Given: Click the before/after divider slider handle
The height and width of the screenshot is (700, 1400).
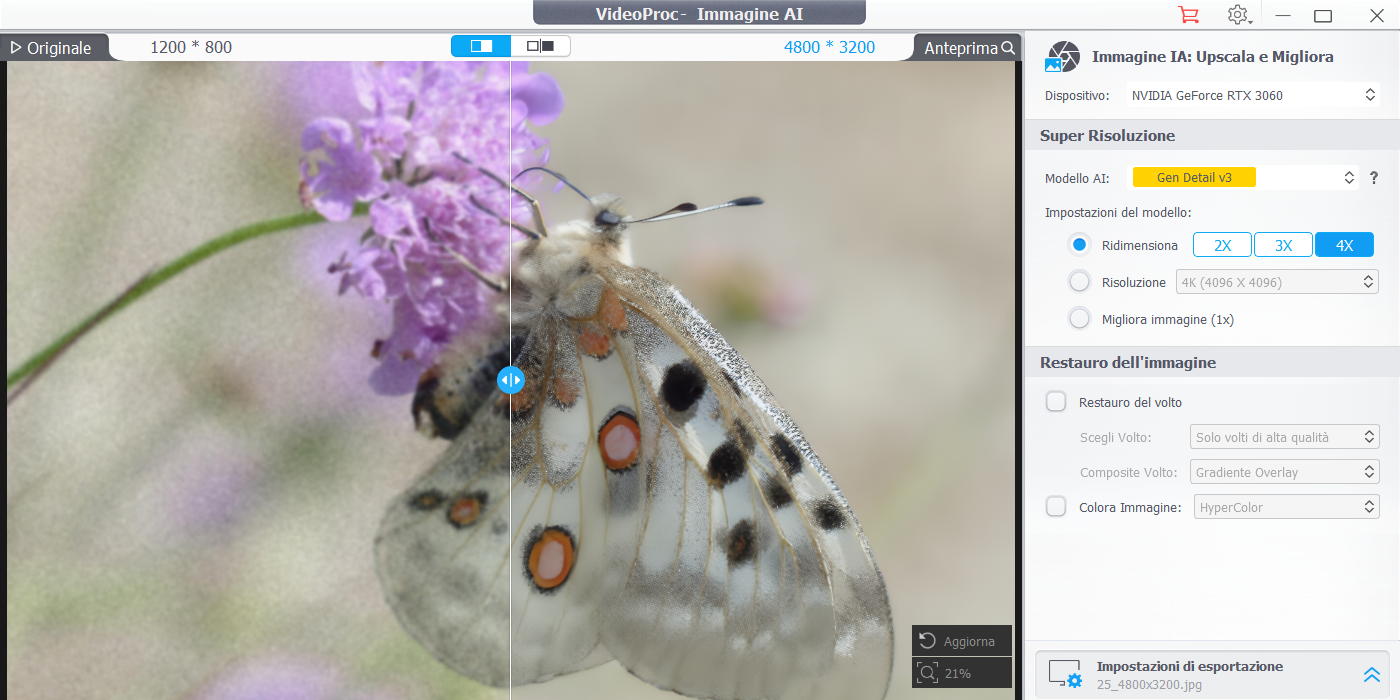Looking at the screenshot, I should pos(511,380).
